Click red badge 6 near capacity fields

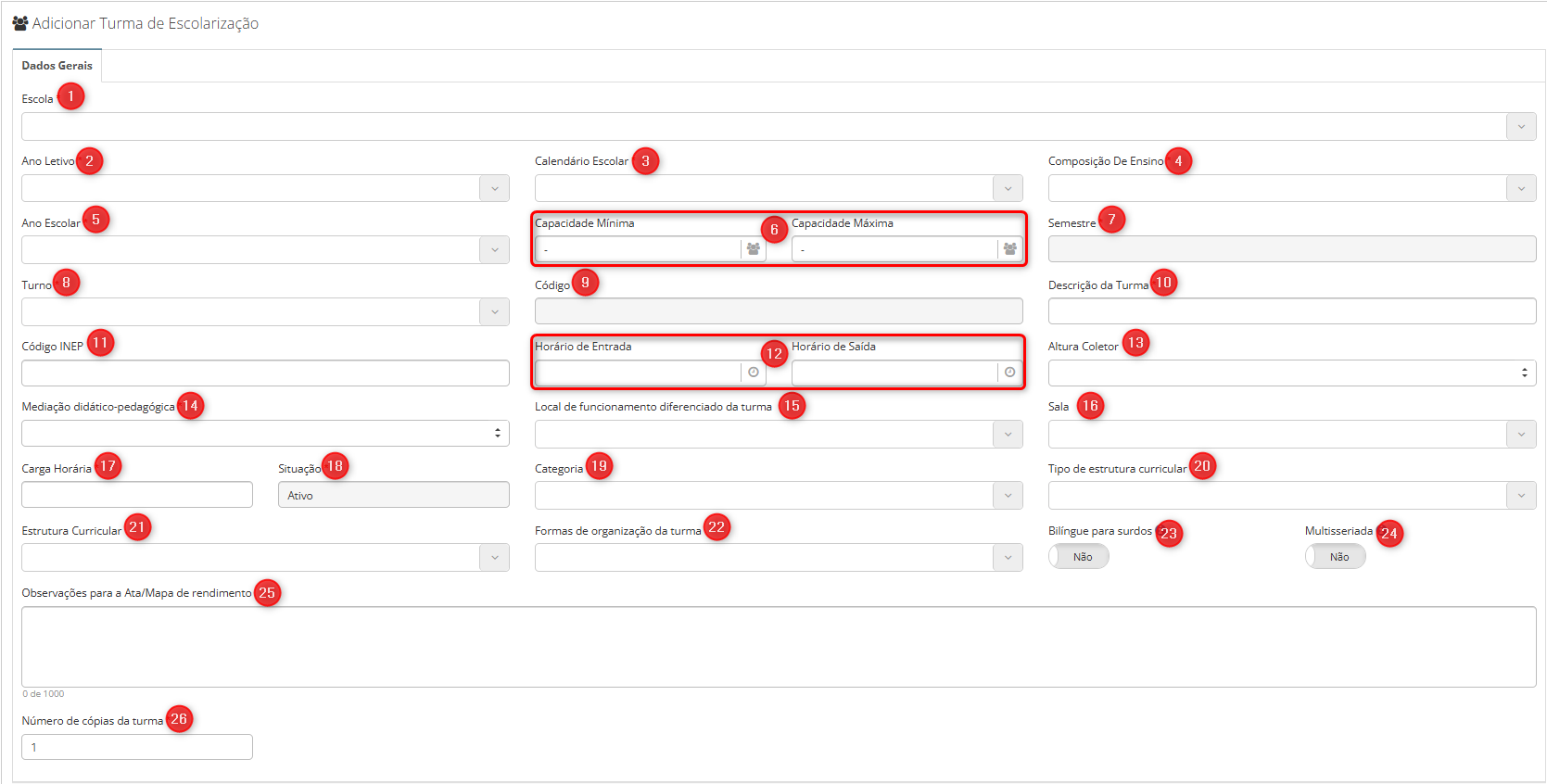tap(774, 230)
